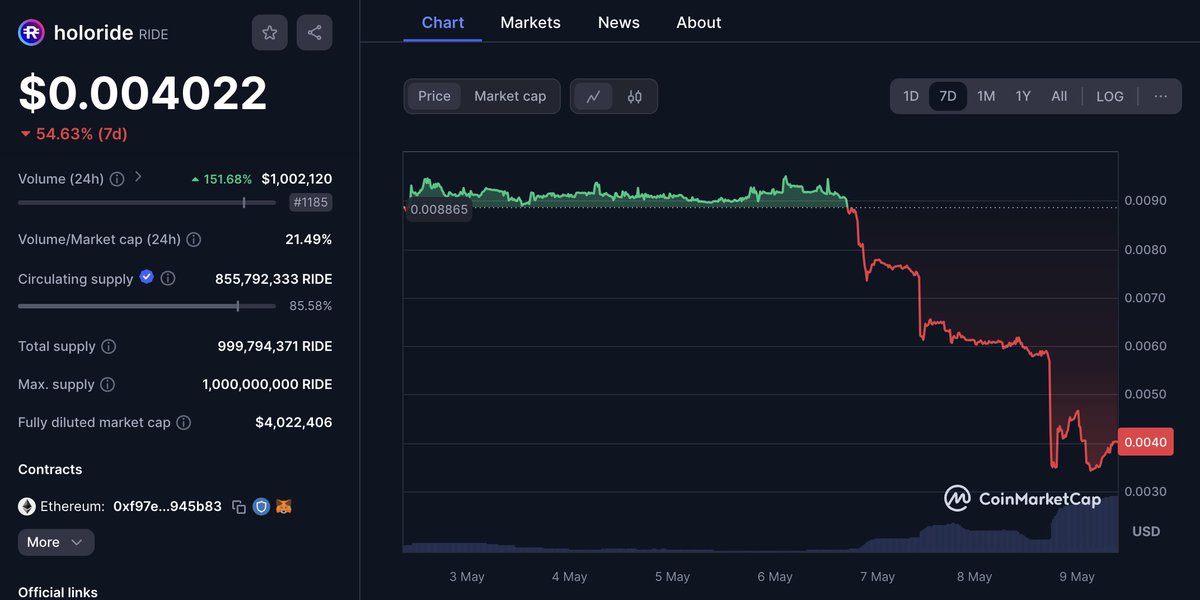The width and height of the screenshot is (1200, 600).
Task: Switch to candlestick chart icon
Action: tap(635, 96)
